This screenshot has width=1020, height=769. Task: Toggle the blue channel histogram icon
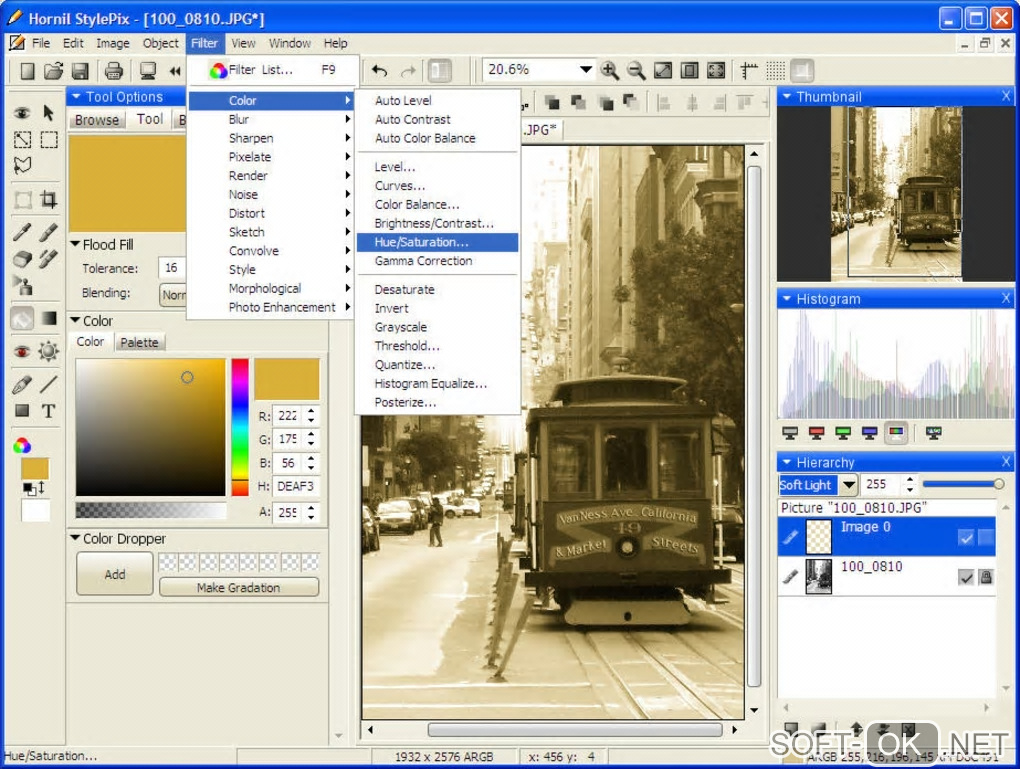click(x=870, y=433)
